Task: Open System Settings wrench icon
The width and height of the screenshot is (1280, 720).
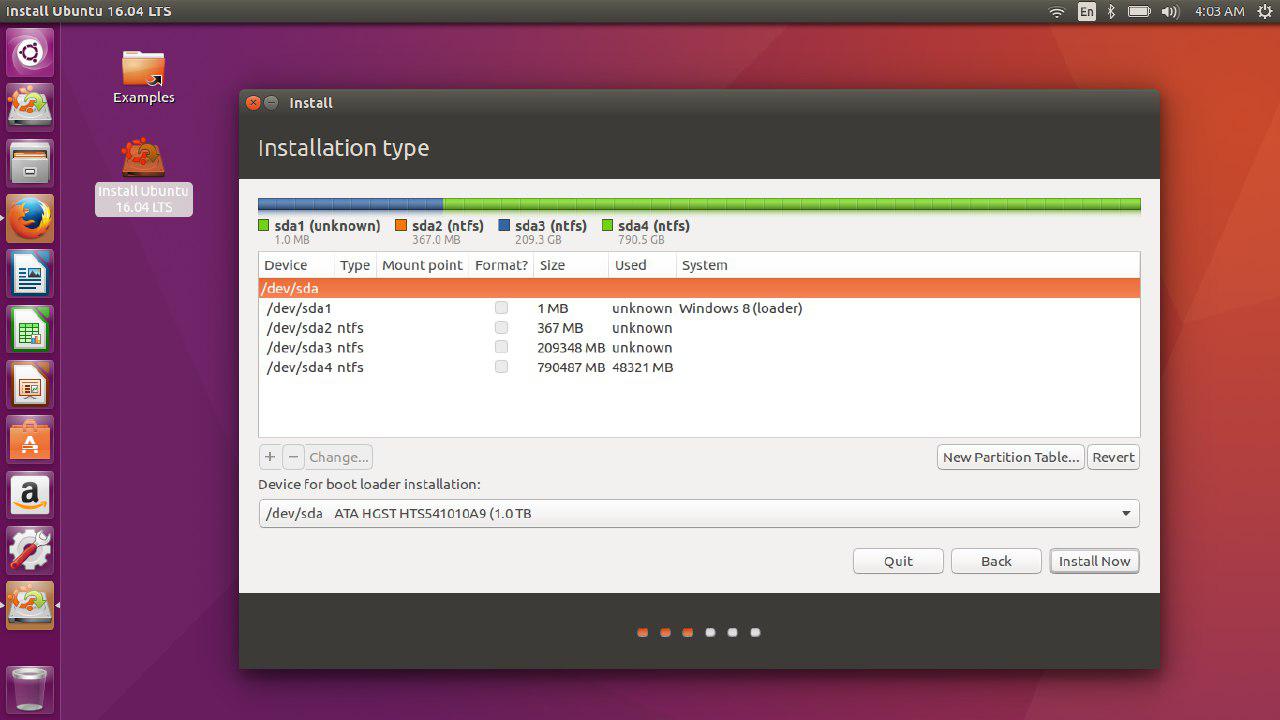Action: [30, 550]
